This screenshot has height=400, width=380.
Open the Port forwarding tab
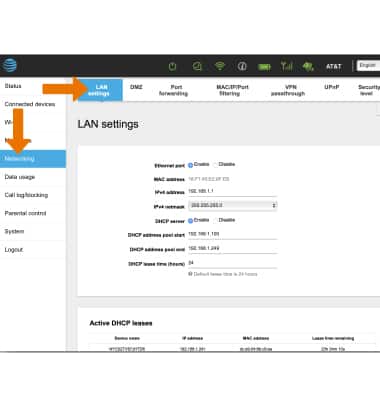173,90
